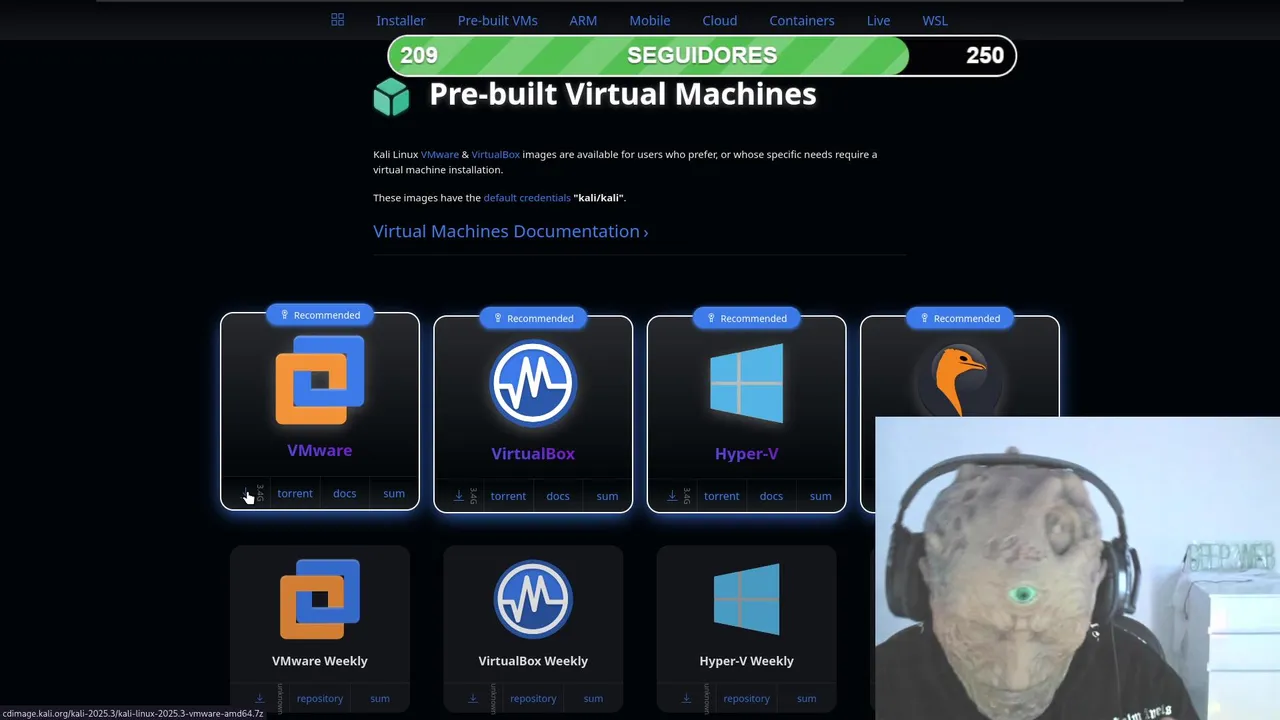Download Hyper-V Weekly via arrow icon

686,698
